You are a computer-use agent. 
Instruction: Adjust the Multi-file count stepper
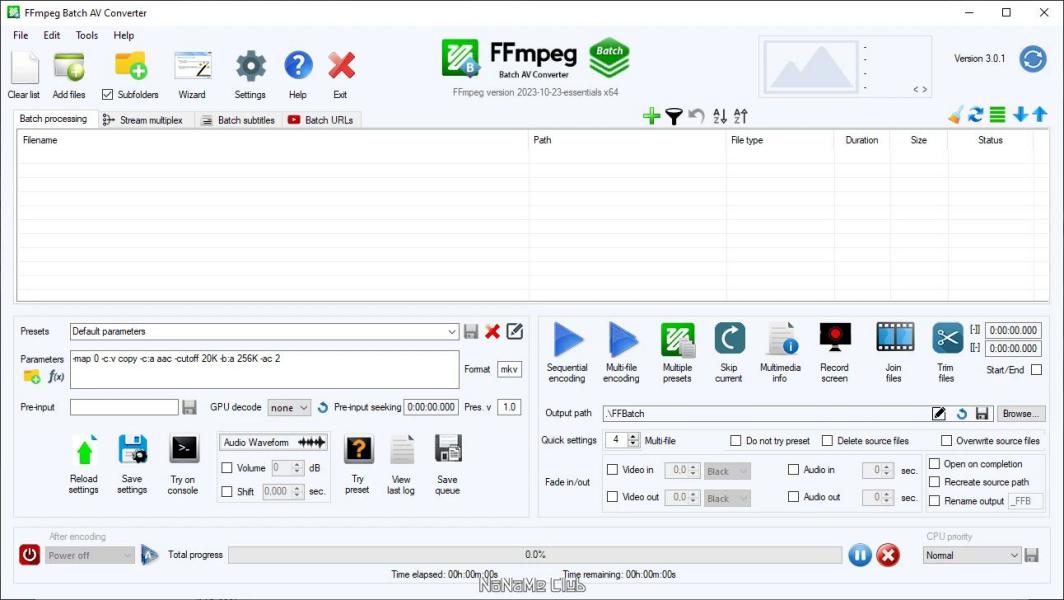pyautogui.click(x=633, y=440)
